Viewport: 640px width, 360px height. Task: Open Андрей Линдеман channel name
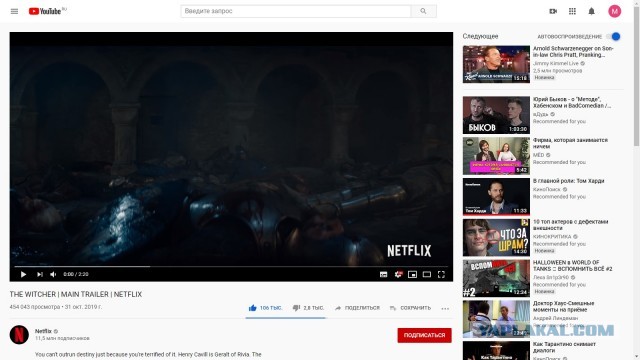(556, 318)
